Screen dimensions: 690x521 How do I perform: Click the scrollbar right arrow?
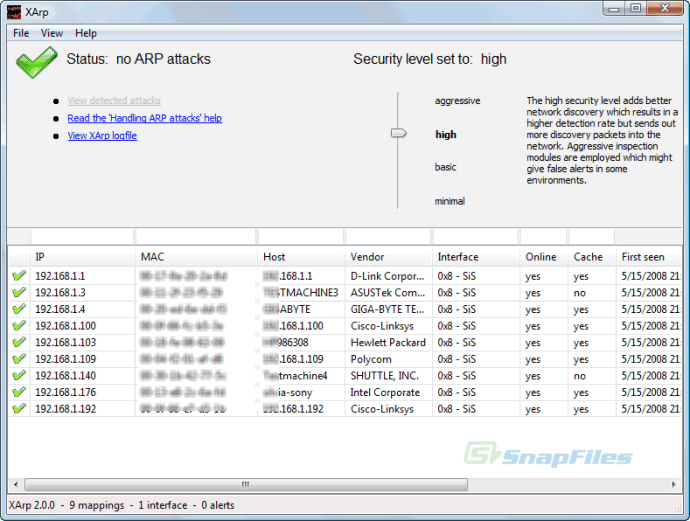tap(674, 484)
